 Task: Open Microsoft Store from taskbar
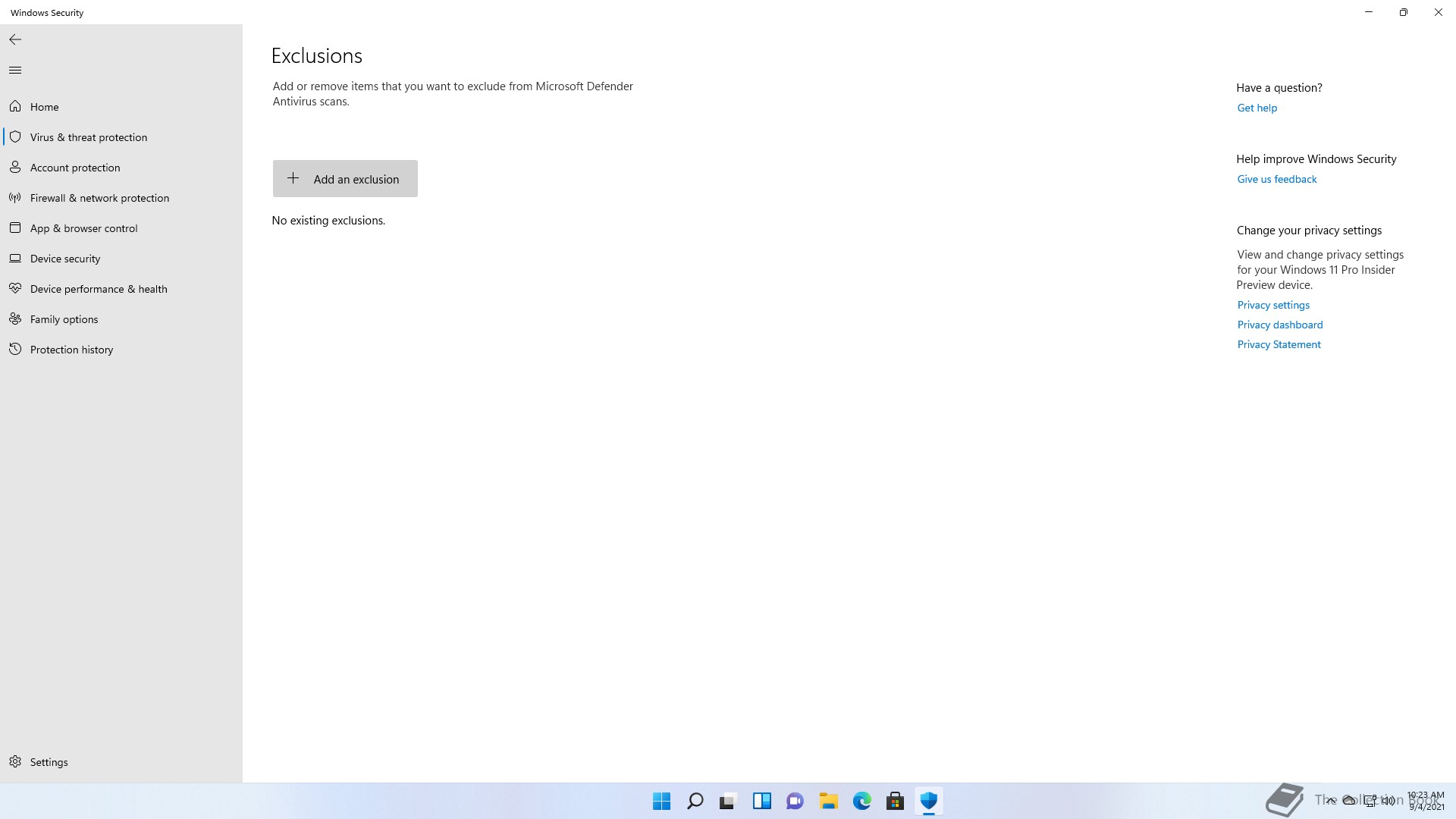[x=895, y=801]
